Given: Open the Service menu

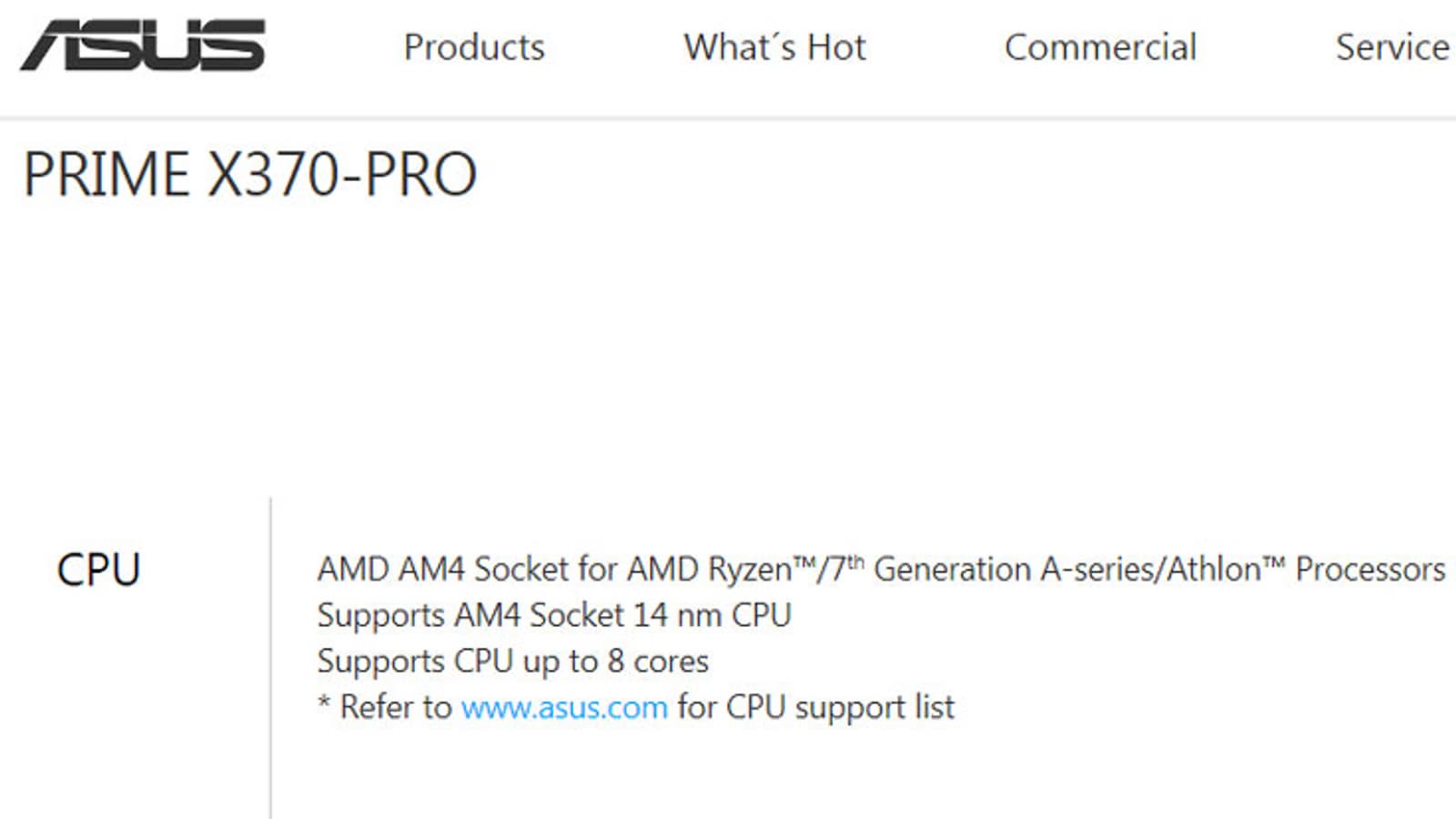Looking at the screenshot, I should pos(1391,47).
